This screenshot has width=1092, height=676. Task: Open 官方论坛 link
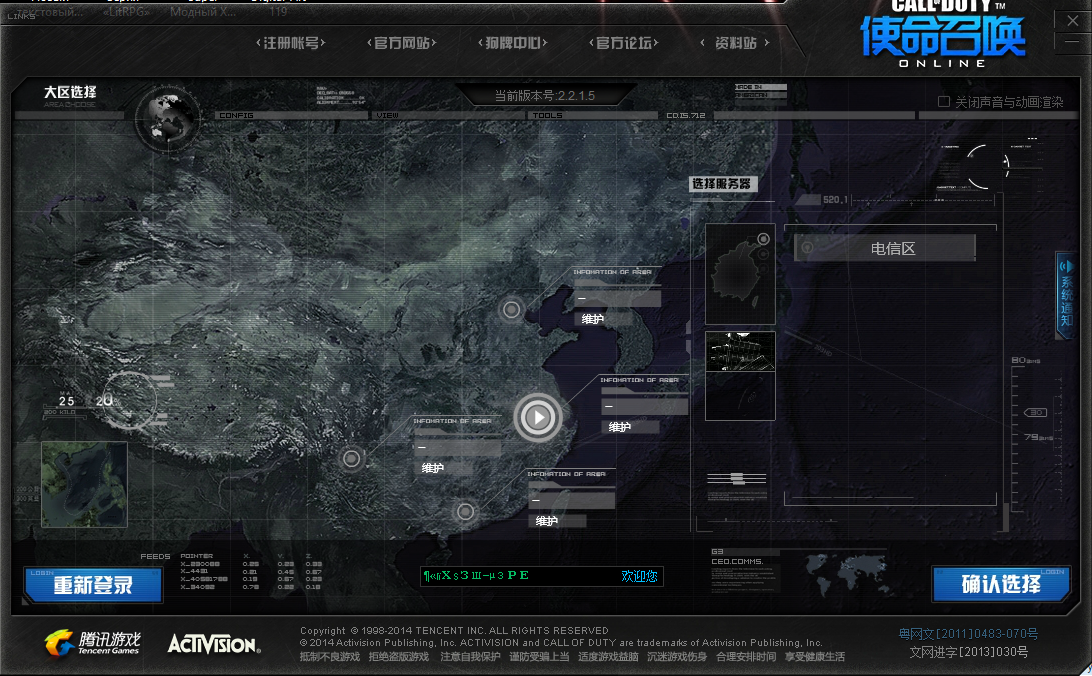point(624,43)
